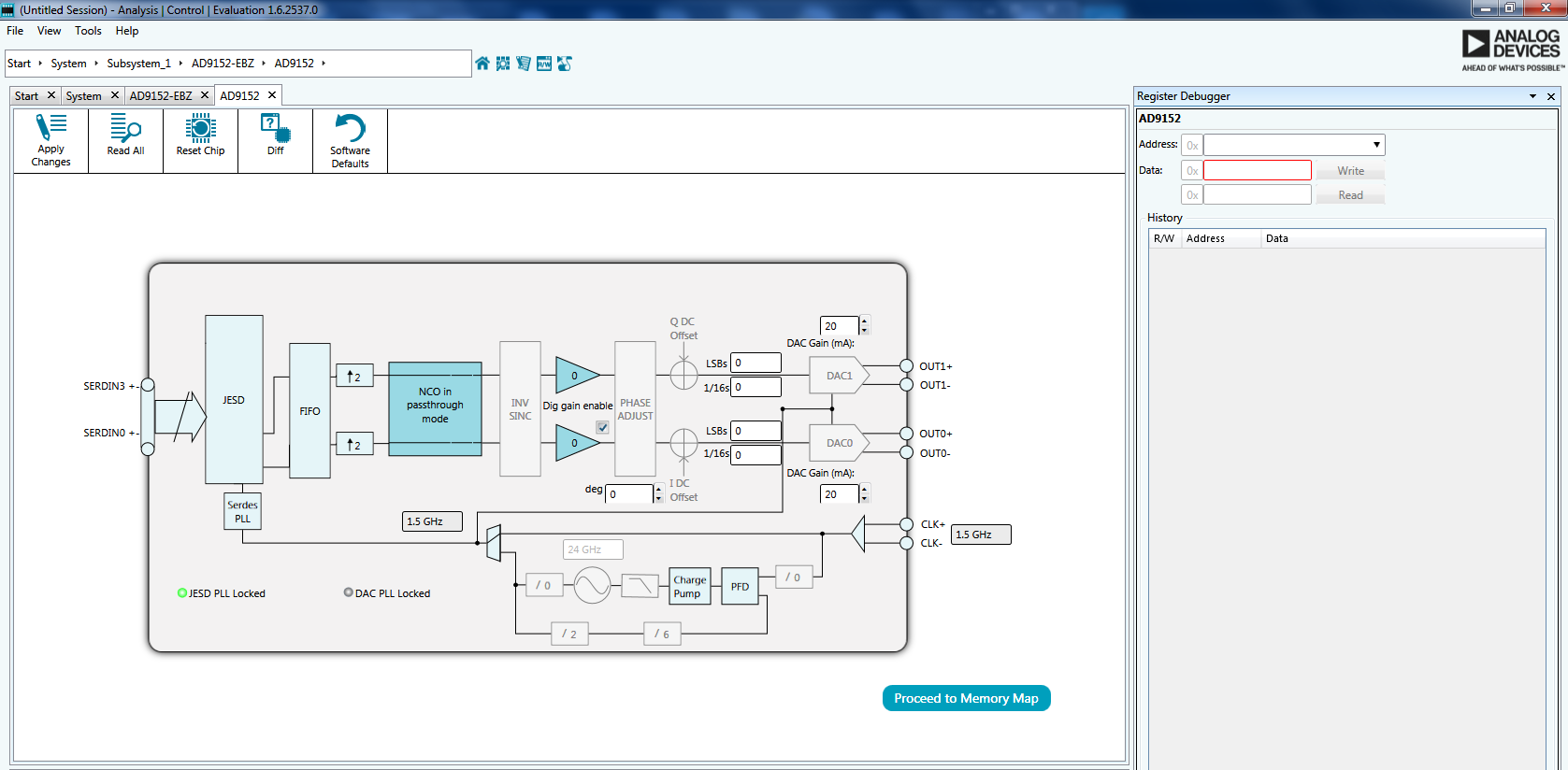Select the NCO in passthrough mode block

(435, 408)
